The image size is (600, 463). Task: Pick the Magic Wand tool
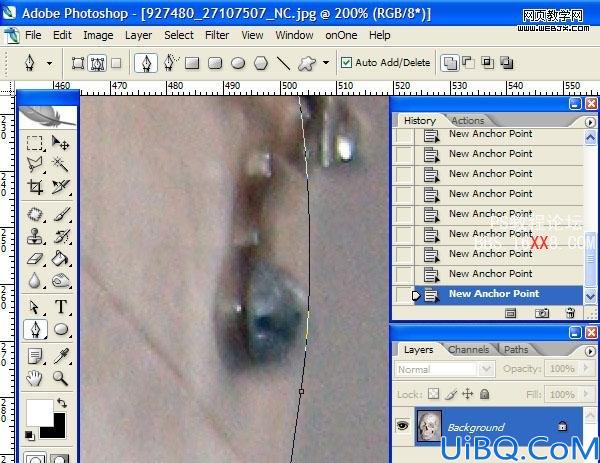point(60,165)
